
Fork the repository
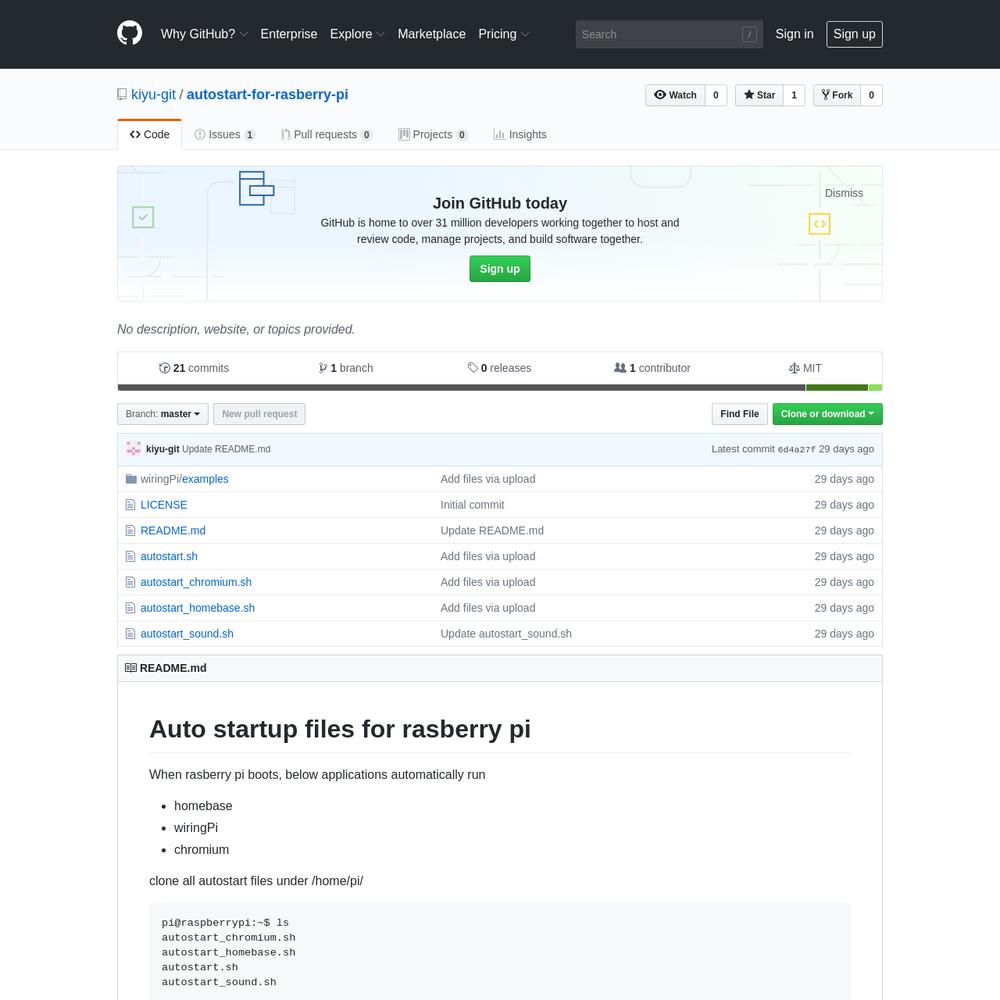(837, 95)
